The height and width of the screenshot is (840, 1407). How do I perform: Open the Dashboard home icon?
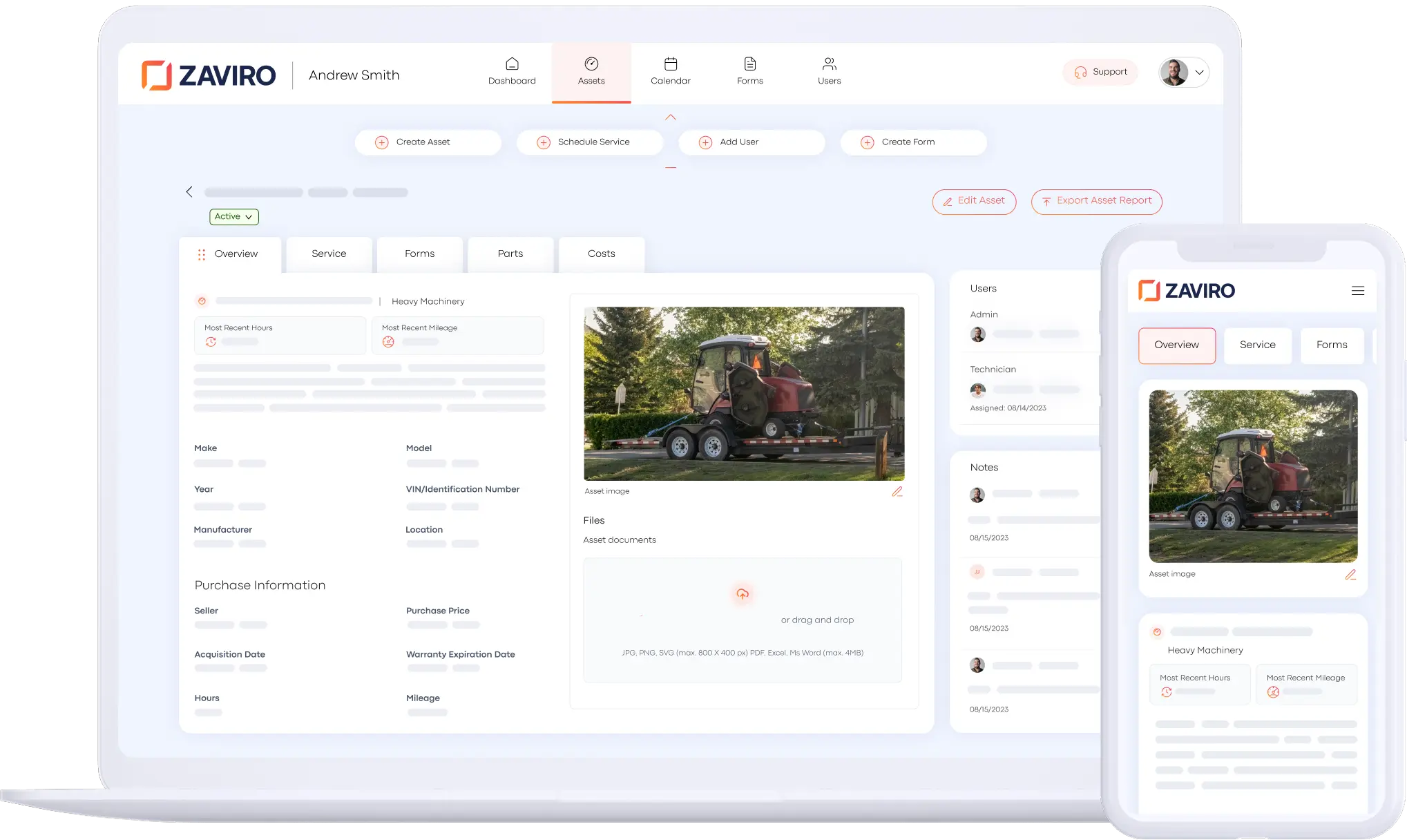point(512,64)
